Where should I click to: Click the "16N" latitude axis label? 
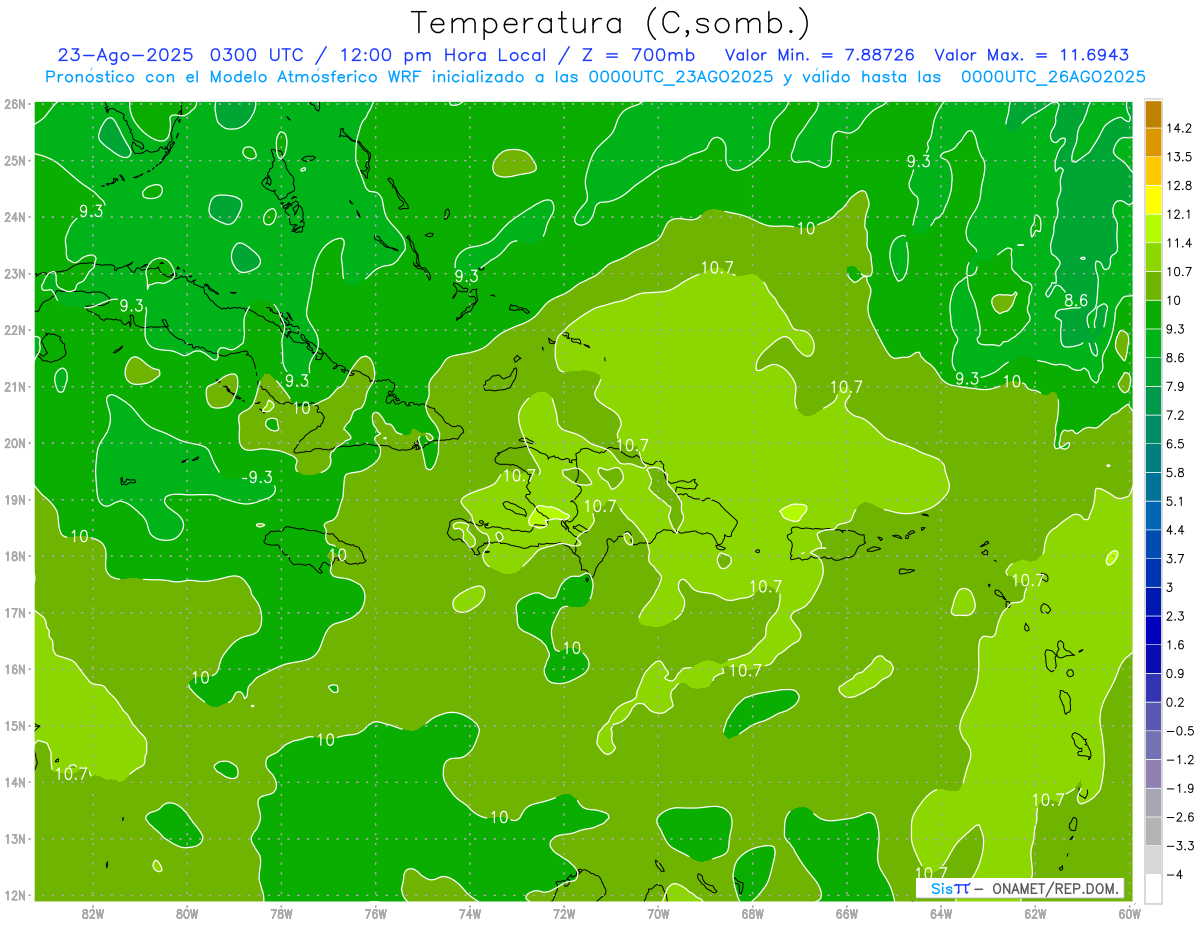[x=14, y=669]
